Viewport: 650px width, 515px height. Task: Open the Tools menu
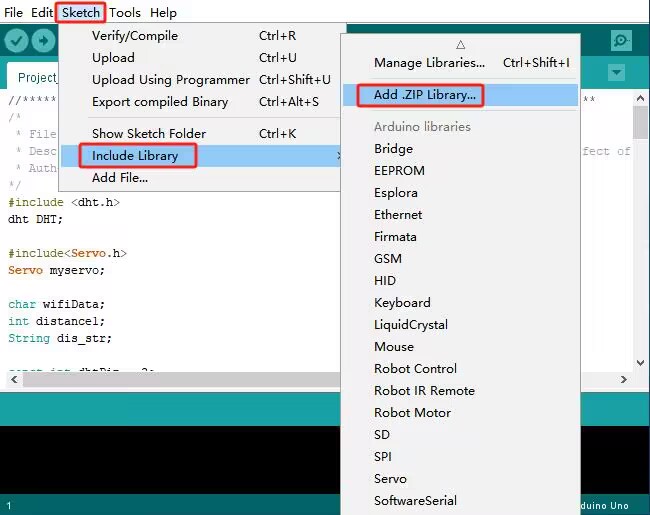click(x=125, y=12)
